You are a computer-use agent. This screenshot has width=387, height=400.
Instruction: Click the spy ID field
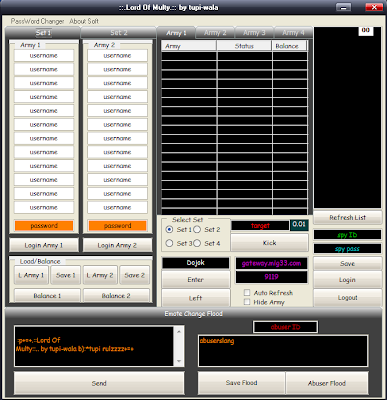[x=347, y=235]
